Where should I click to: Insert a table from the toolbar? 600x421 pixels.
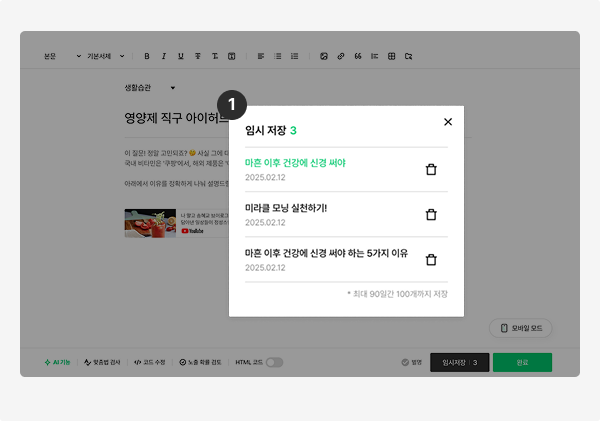click(391, 56)
